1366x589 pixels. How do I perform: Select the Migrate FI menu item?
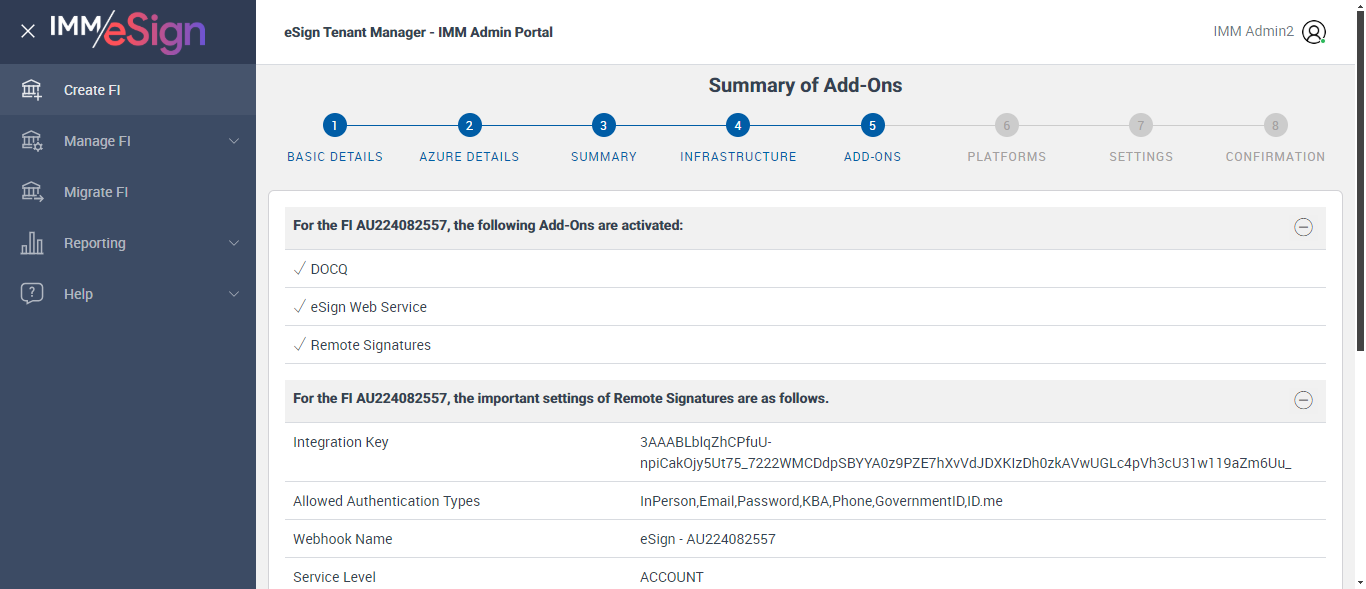pos(96,192)
